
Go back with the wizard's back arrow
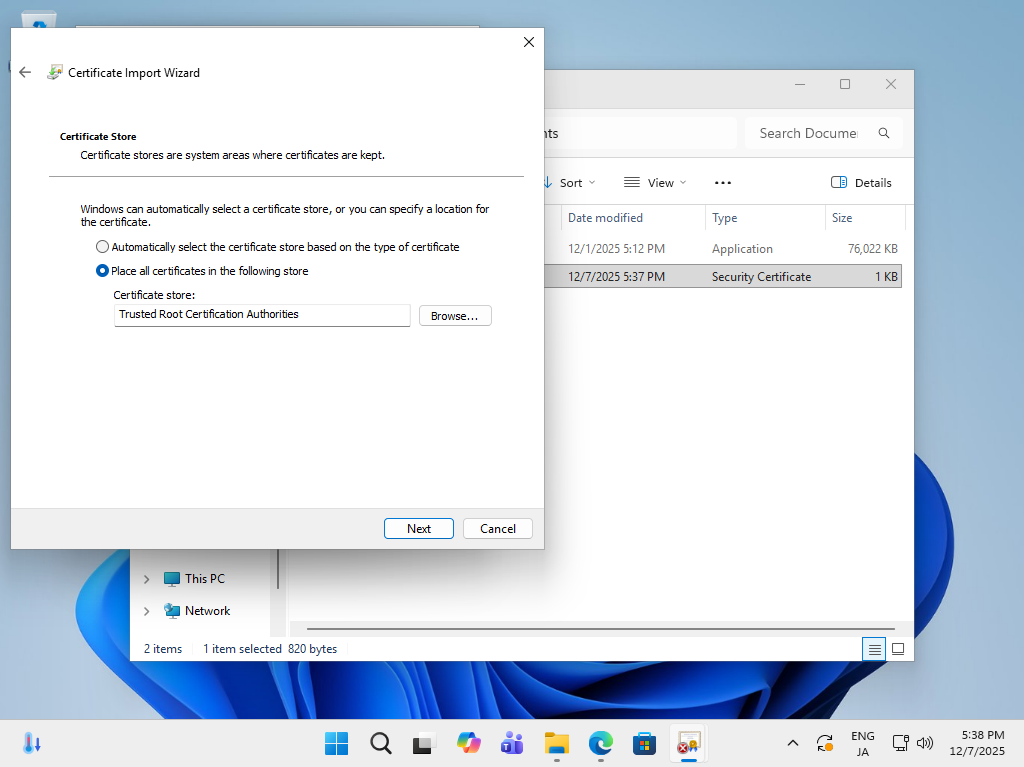pos(25,73)
